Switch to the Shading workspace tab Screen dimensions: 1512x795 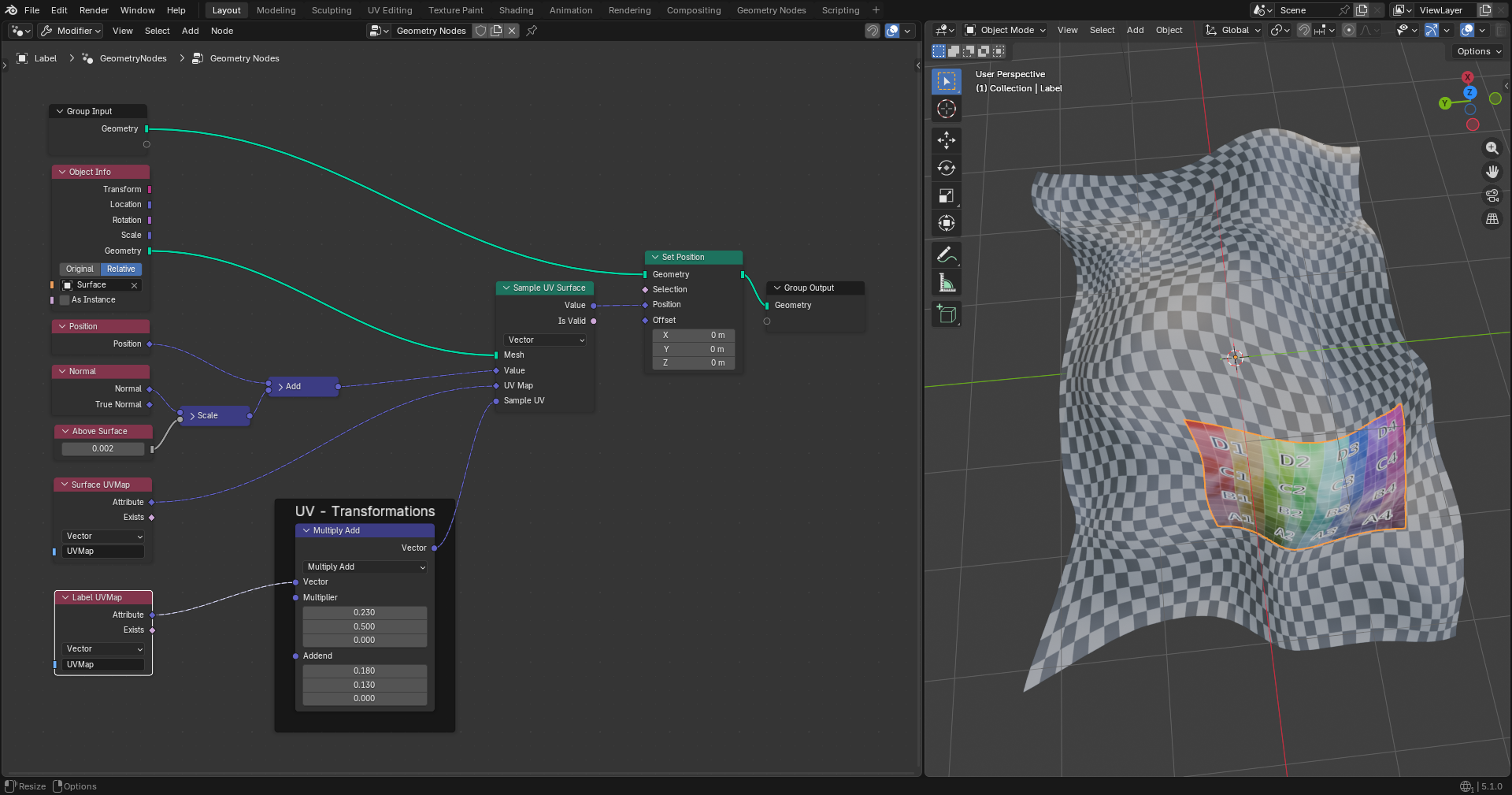click(516, 10)
